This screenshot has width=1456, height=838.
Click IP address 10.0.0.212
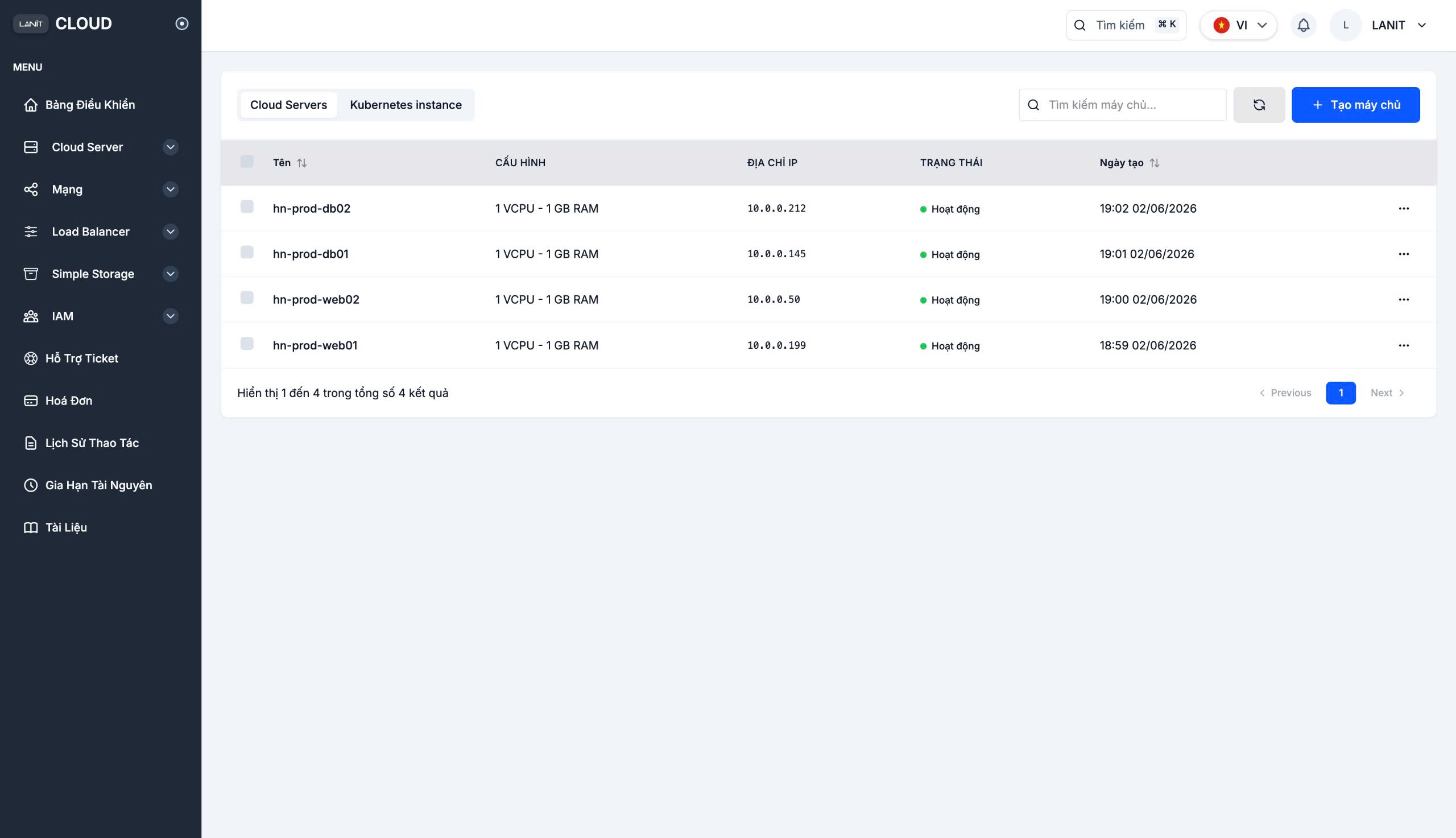click(x=776, y=208)
